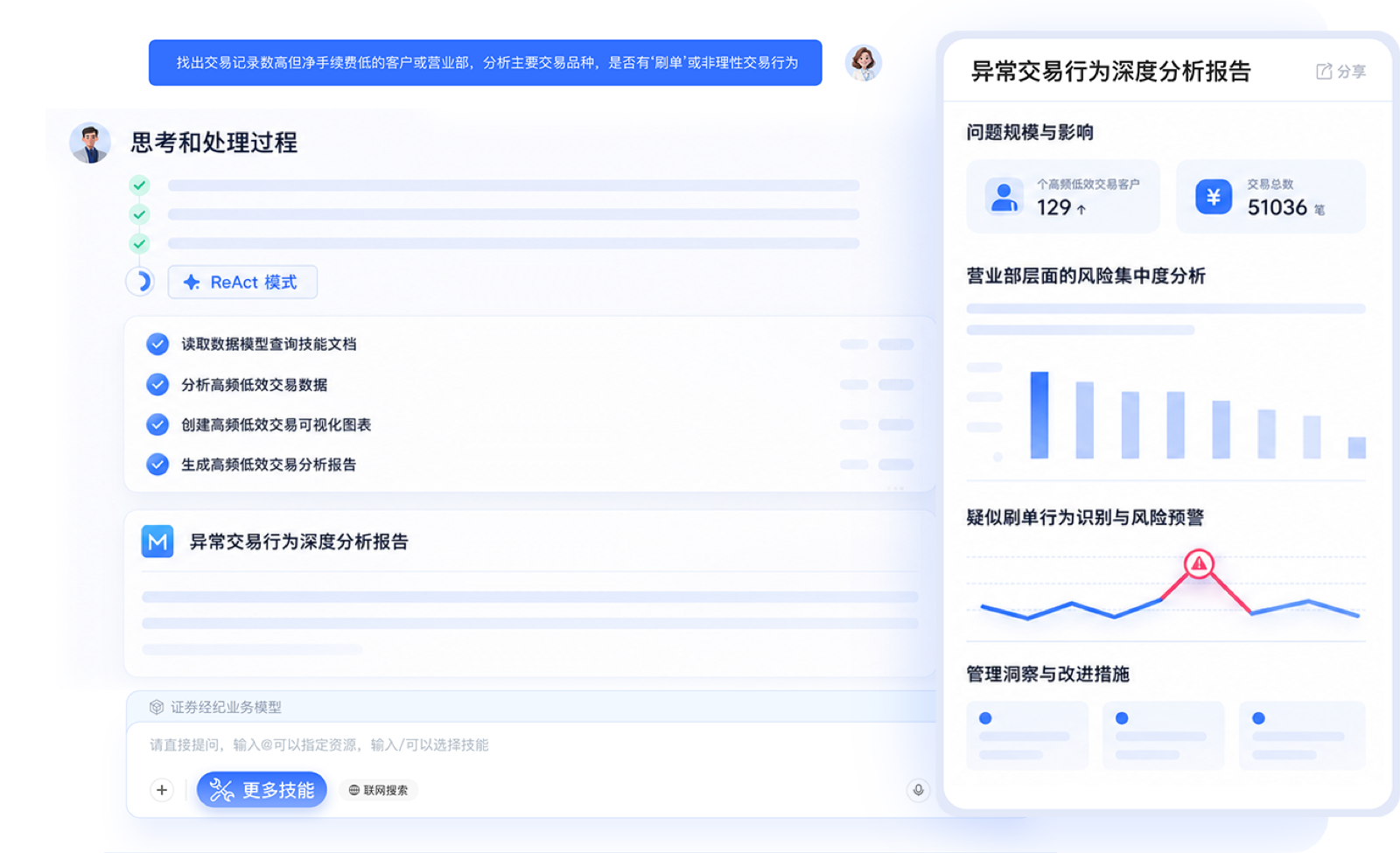Click the blue M icon of the report card
Image resolution: width=1400 pixels, height=853 pixels.
coord(157,542)
